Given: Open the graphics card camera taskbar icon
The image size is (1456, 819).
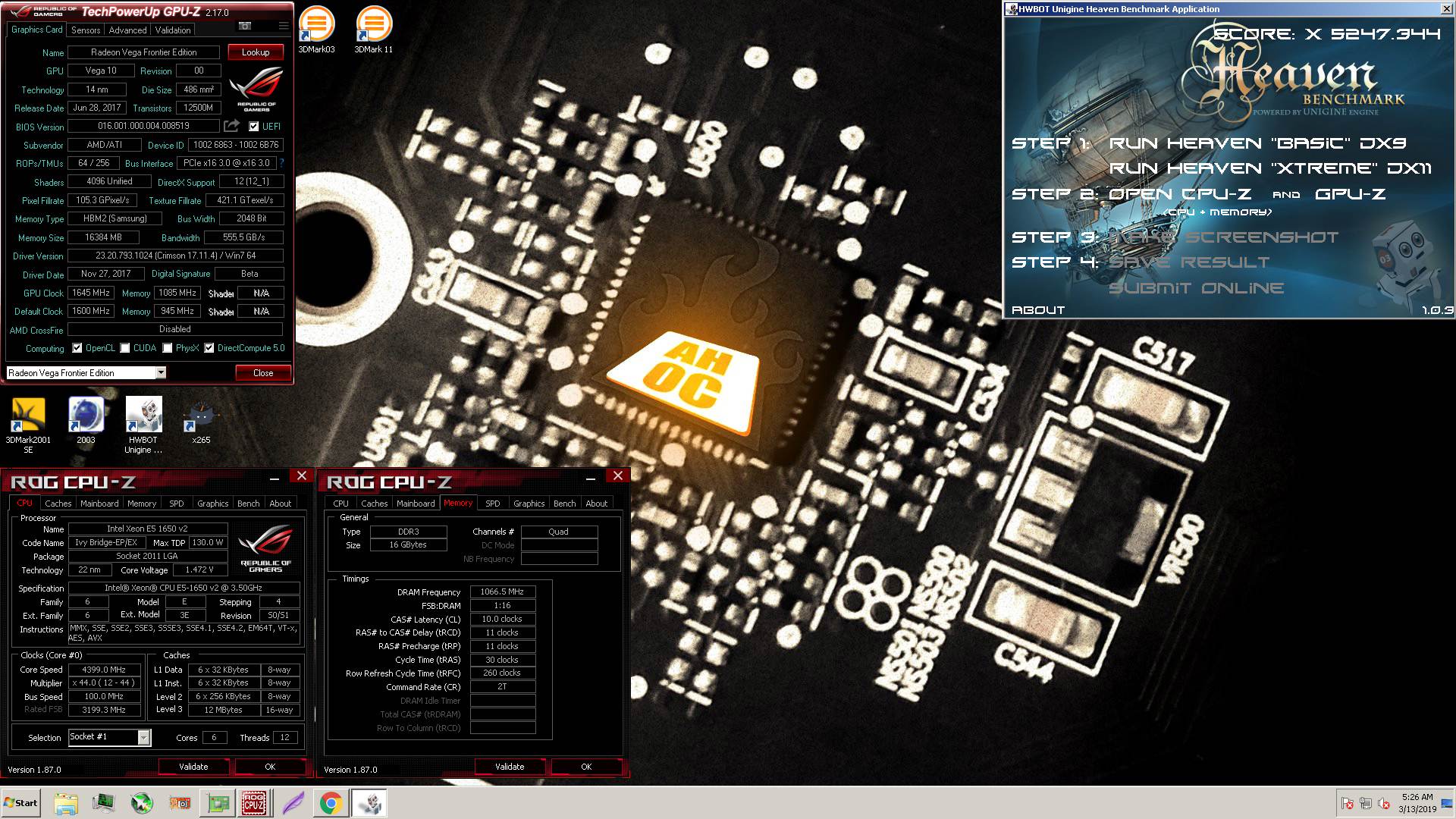Looking at the screenshot, I should [180, 803].
